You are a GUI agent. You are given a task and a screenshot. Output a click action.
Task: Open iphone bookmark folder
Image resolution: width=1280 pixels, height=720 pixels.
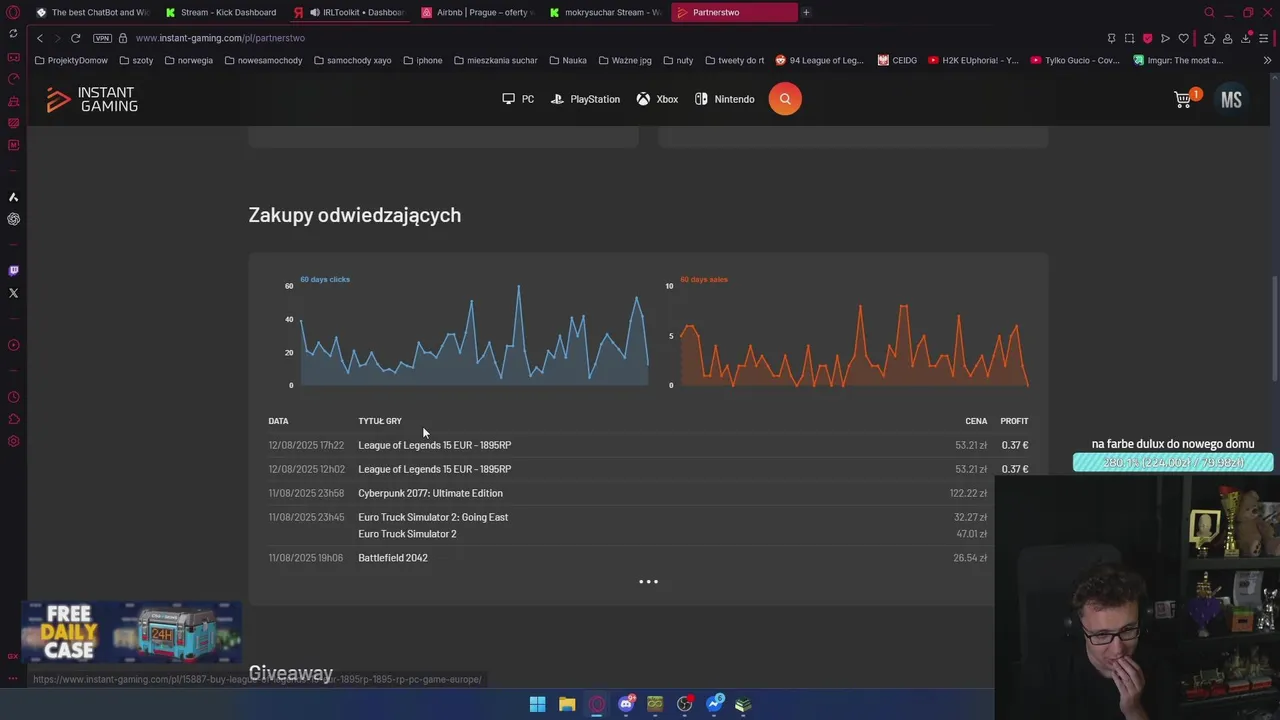click(x=423, y=60)
